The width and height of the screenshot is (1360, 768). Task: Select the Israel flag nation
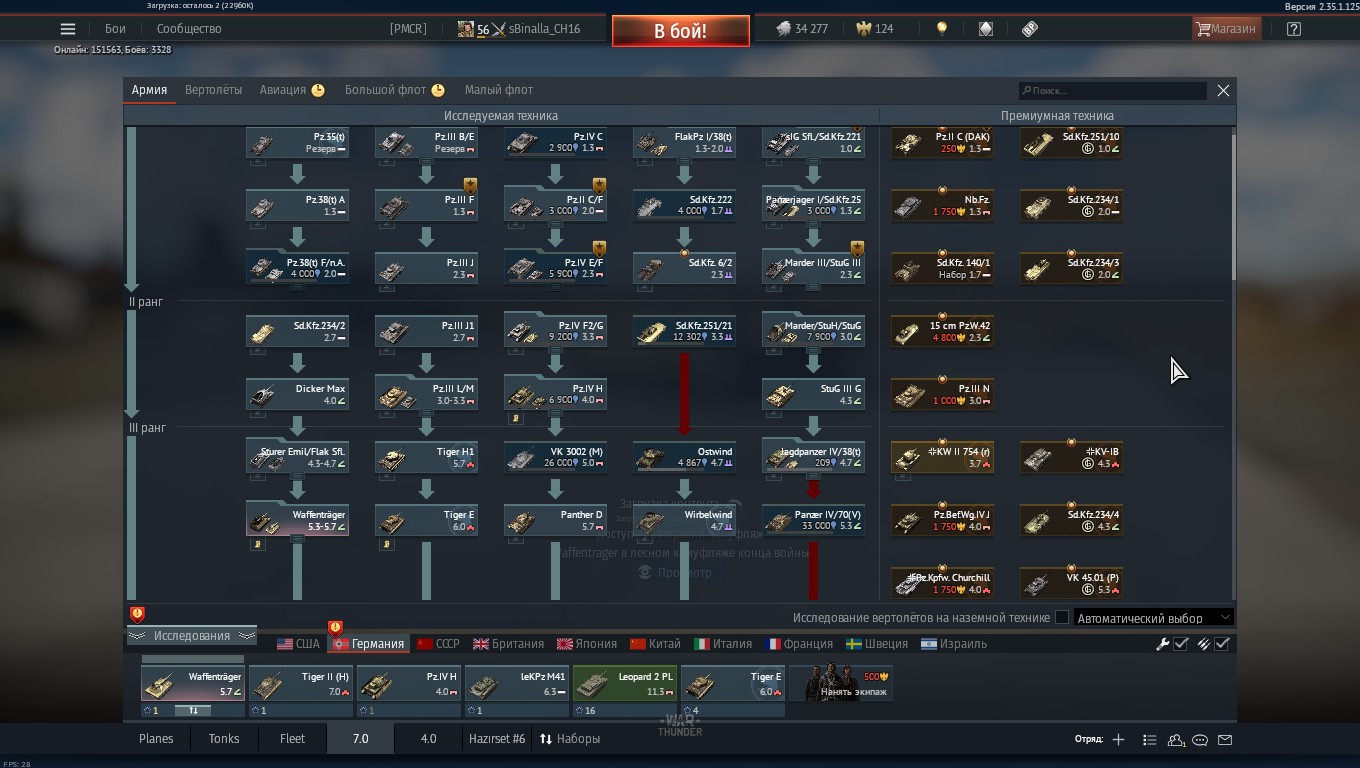pos(954,644)
